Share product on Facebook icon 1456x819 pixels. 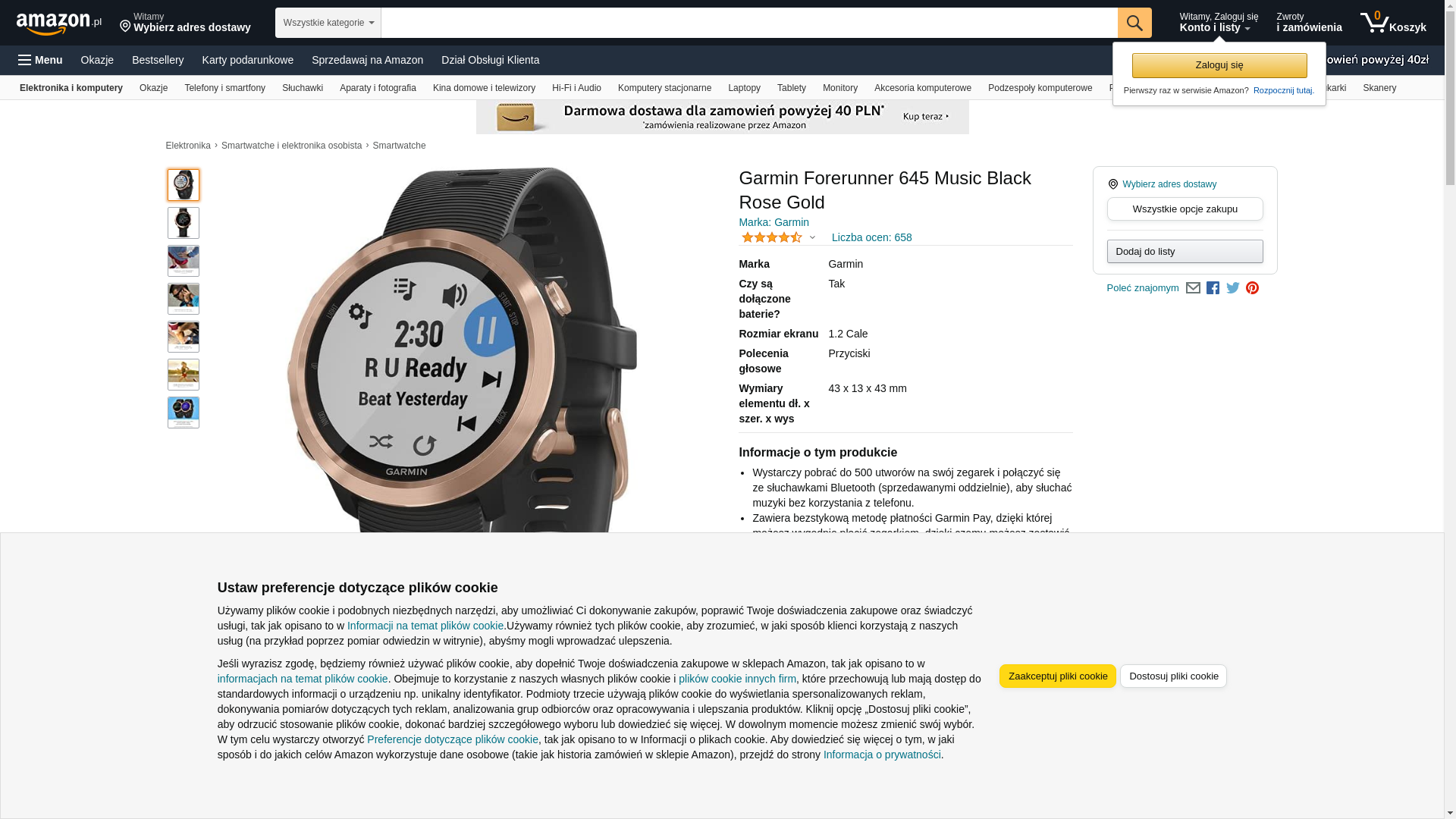pyautogui.click(x=1213, y=288)
